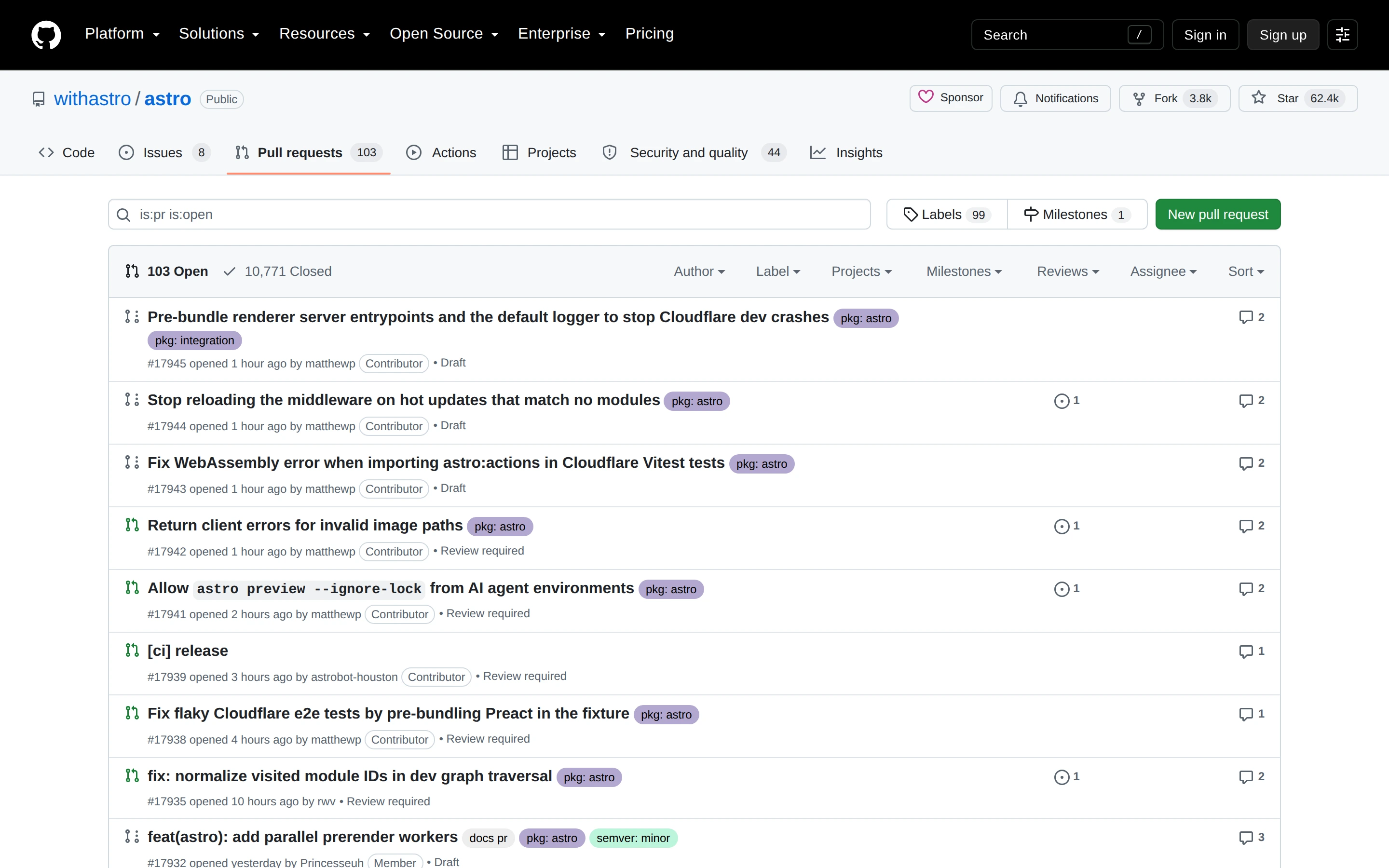Open the repository Projects tab
Image resolution: width=1389 pixels, height=868 pixels.
click(539, 153)
